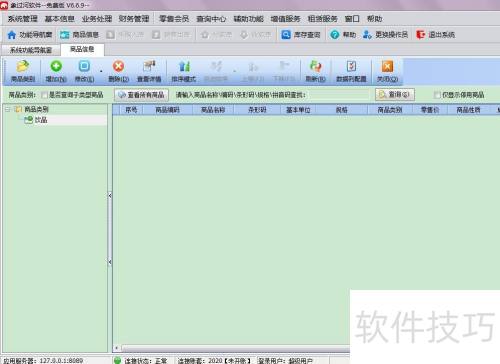Click the 排序模式 sort mode icon
Screen dimensions: 500x364
tap(184, 66)
